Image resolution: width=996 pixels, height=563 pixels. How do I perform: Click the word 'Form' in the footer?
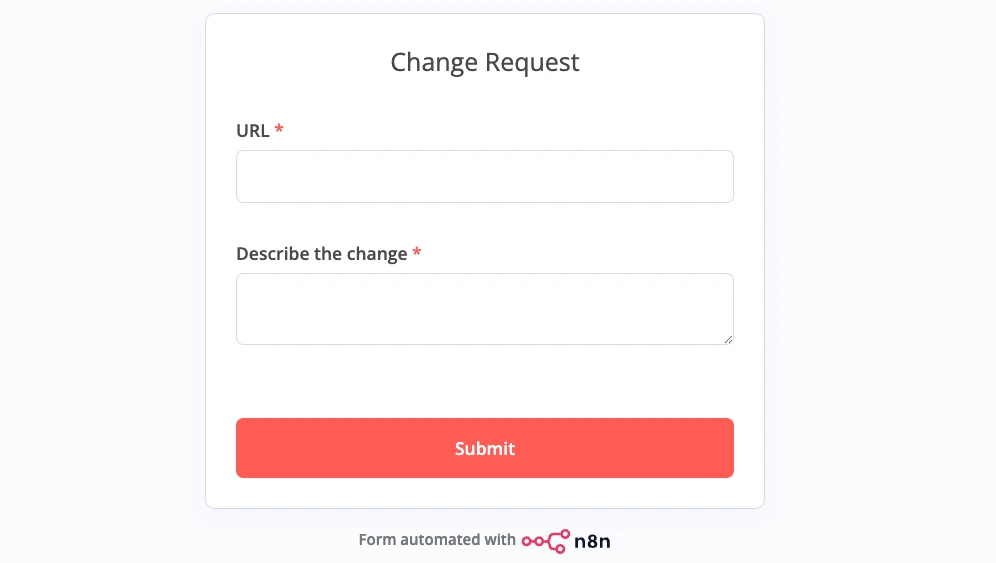point(377,540)
